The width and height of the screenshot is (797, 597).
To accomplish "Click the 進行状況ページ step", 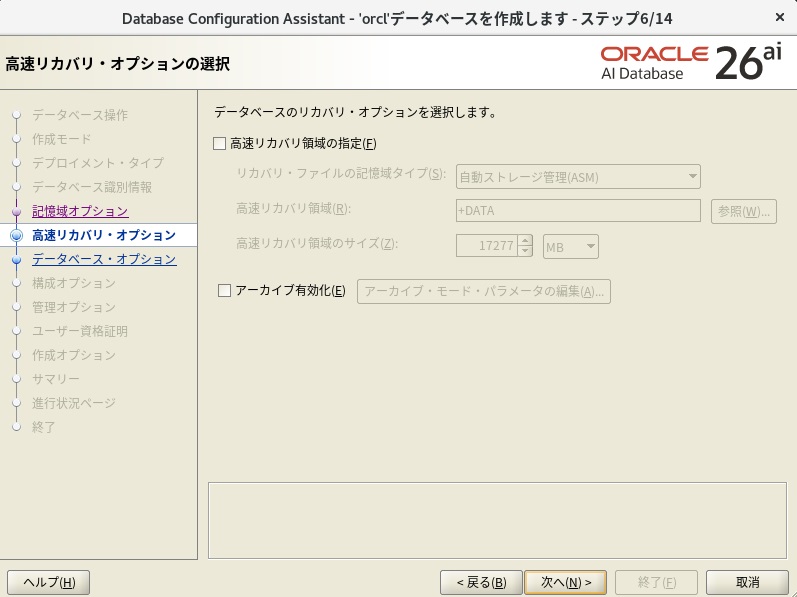I will coord(74,403).
